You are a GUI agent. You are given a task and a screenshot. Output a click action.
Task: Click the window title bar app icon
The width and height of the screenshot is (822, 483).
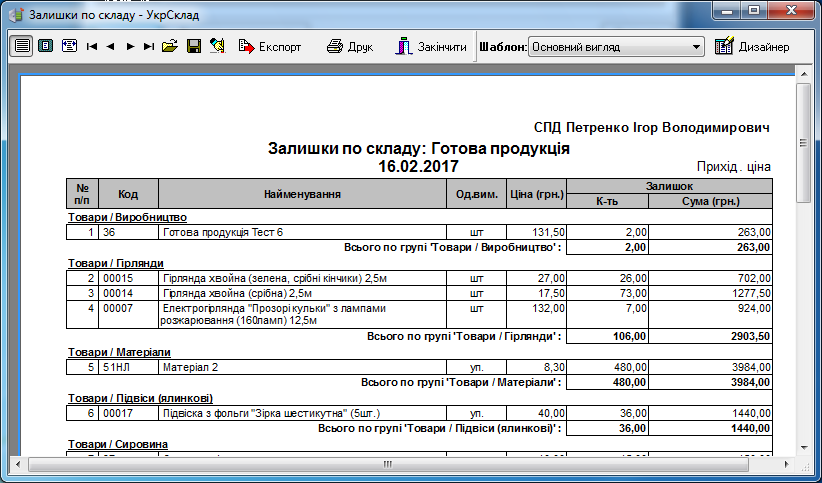(x=16, y=15)
